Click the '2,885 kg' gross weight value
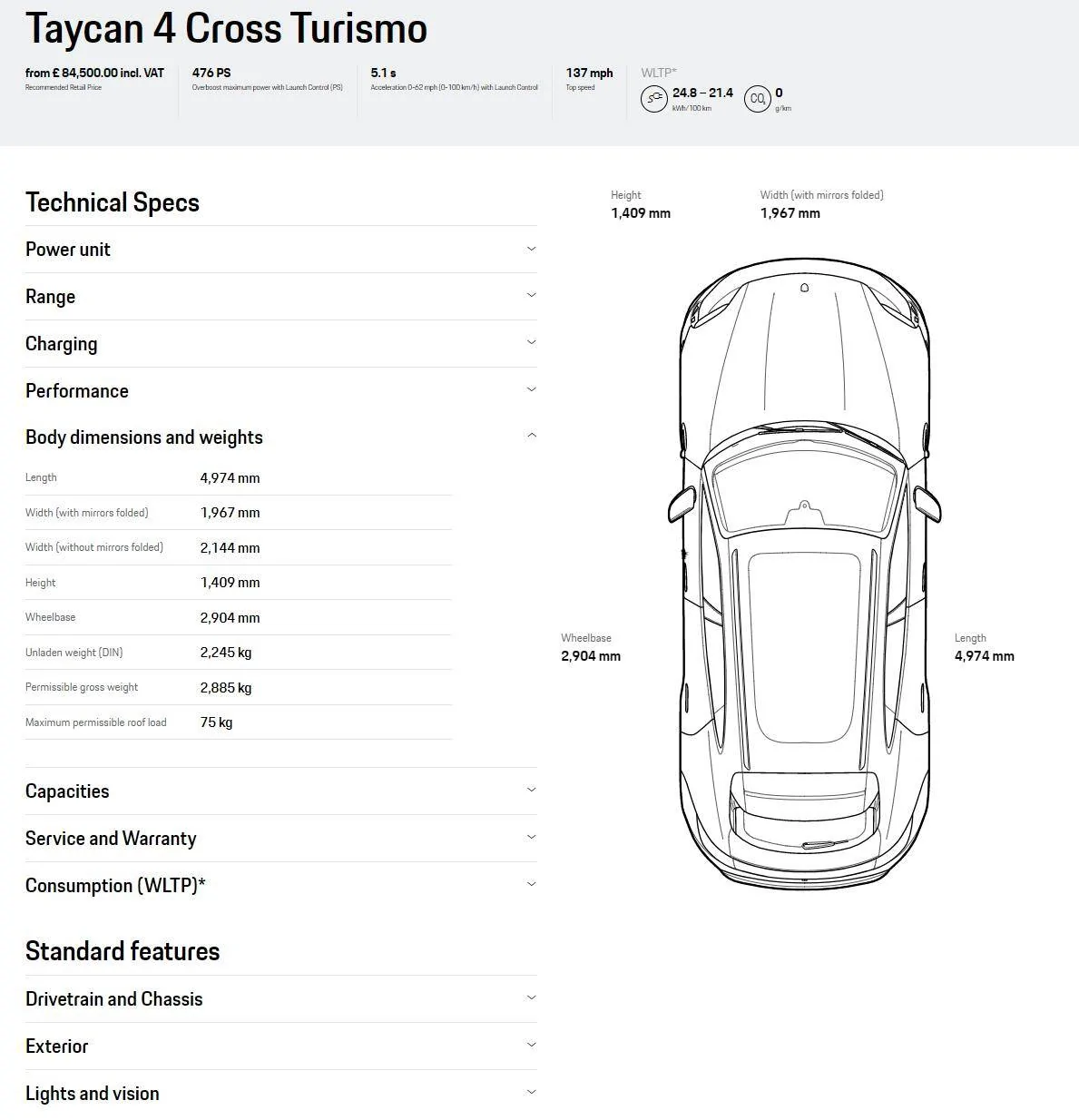The image size is (1079, 1120). [x=226, y=688]
